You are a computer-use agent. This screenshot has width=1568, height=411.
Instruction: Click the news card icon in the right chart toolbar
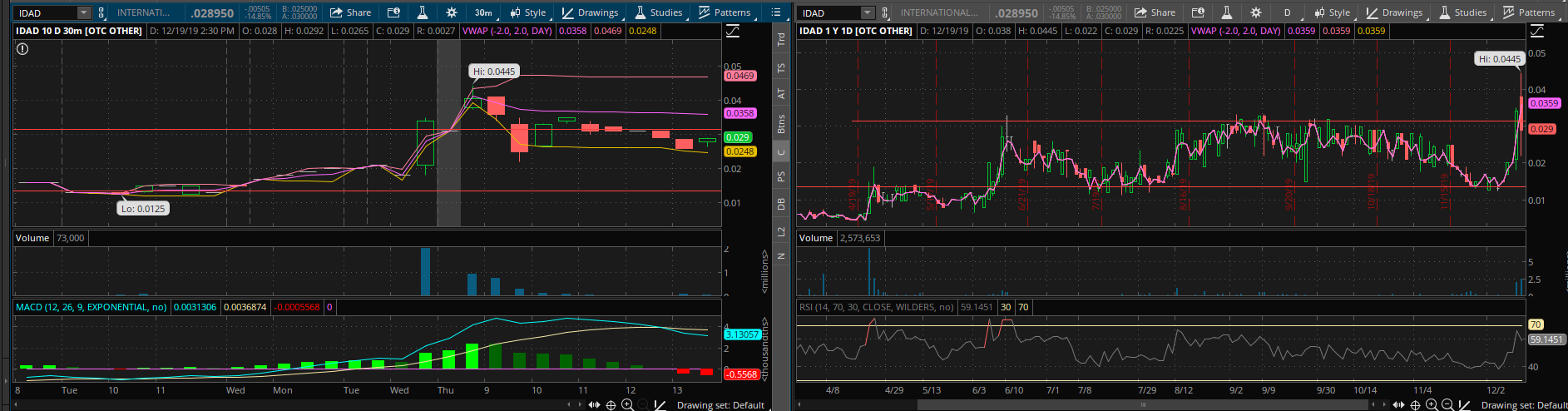(x=1198, y=12)
